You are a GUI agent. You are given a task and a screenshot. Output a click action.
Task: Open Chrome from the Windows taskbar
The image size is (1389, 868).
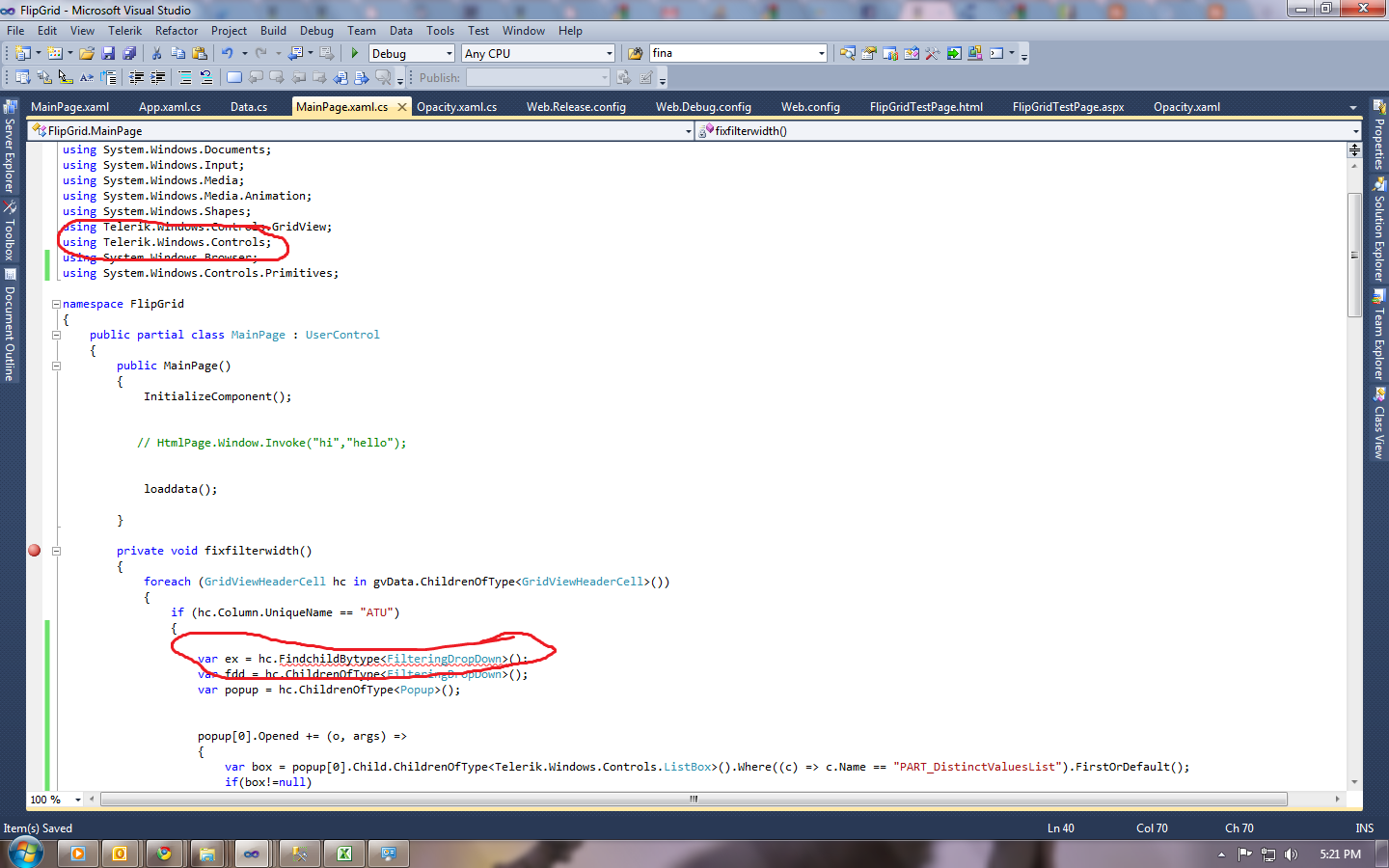164,854
